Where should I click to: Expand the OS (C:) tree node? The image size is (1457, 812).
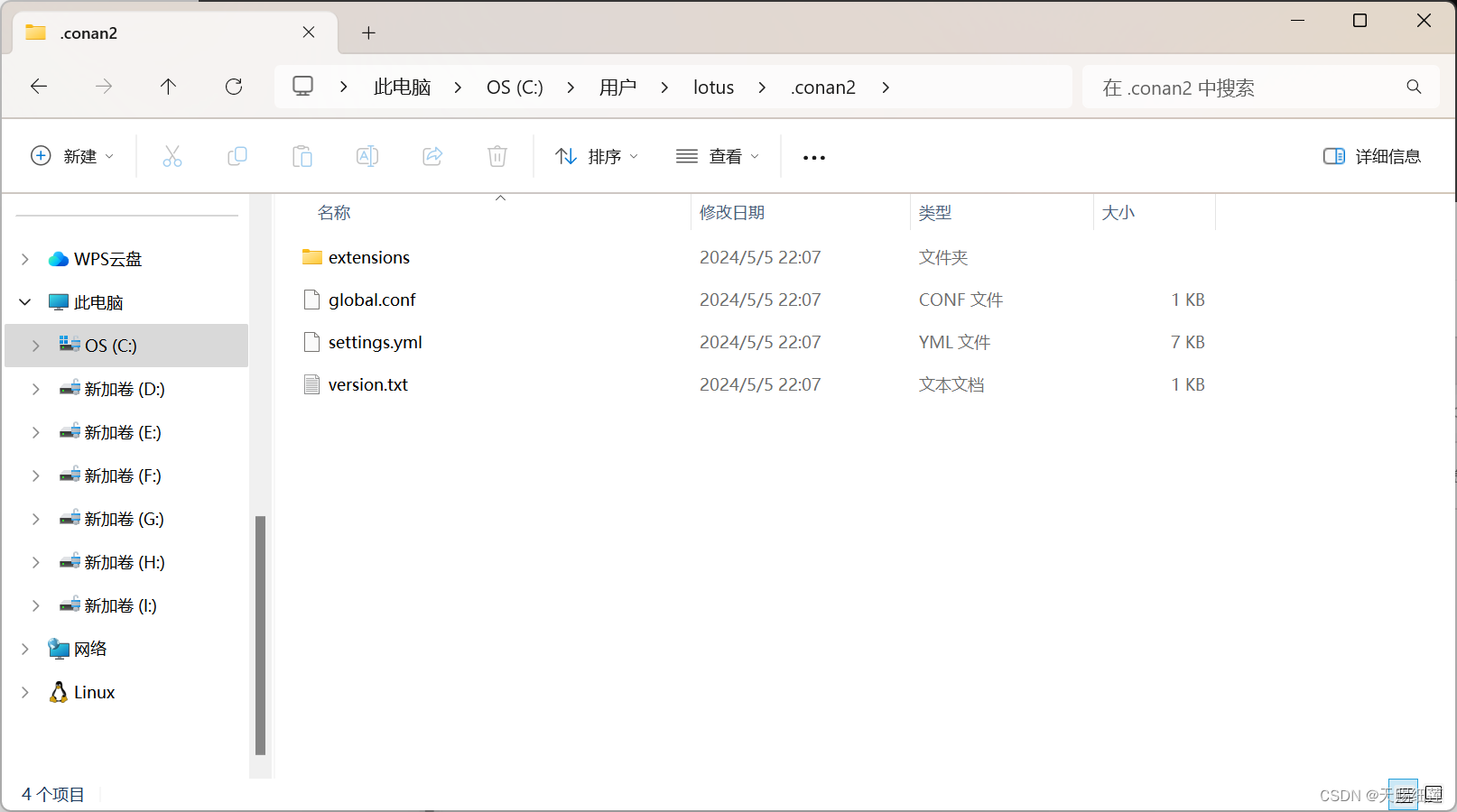(36, 346)
